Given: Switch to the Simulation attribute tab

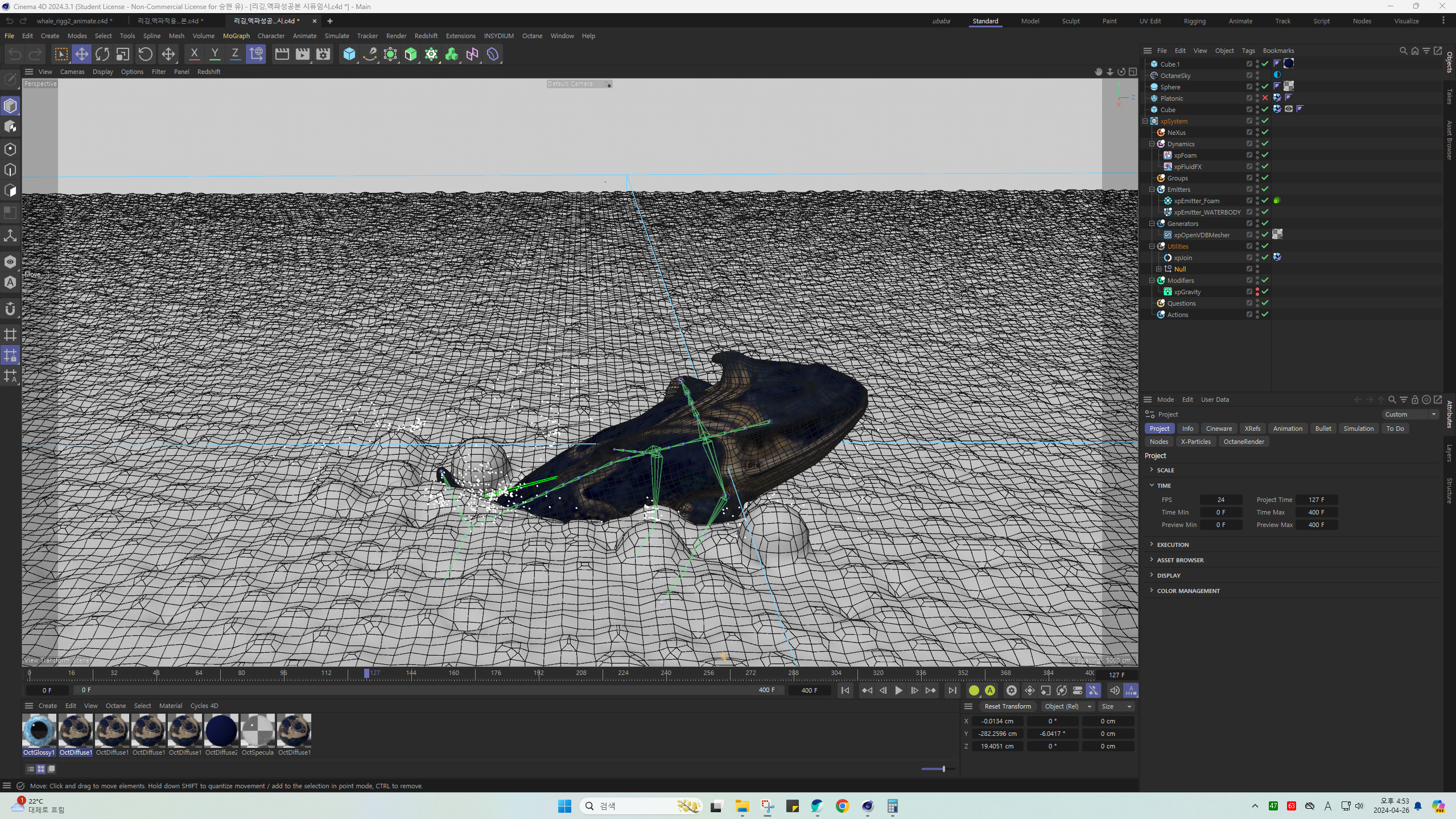Looking at the screenshot, I should [x=1358, y=429].
